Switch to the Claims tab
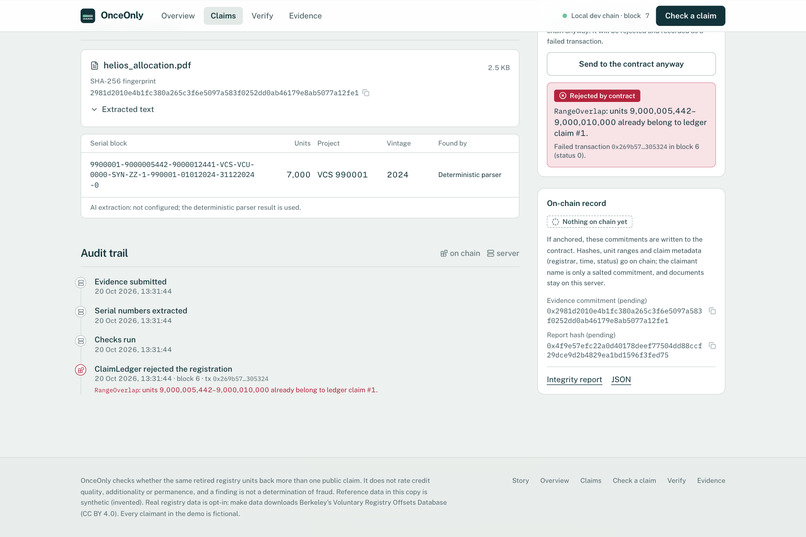The width and height of the screenshot is (806, 537). click(x=223, y=16)
